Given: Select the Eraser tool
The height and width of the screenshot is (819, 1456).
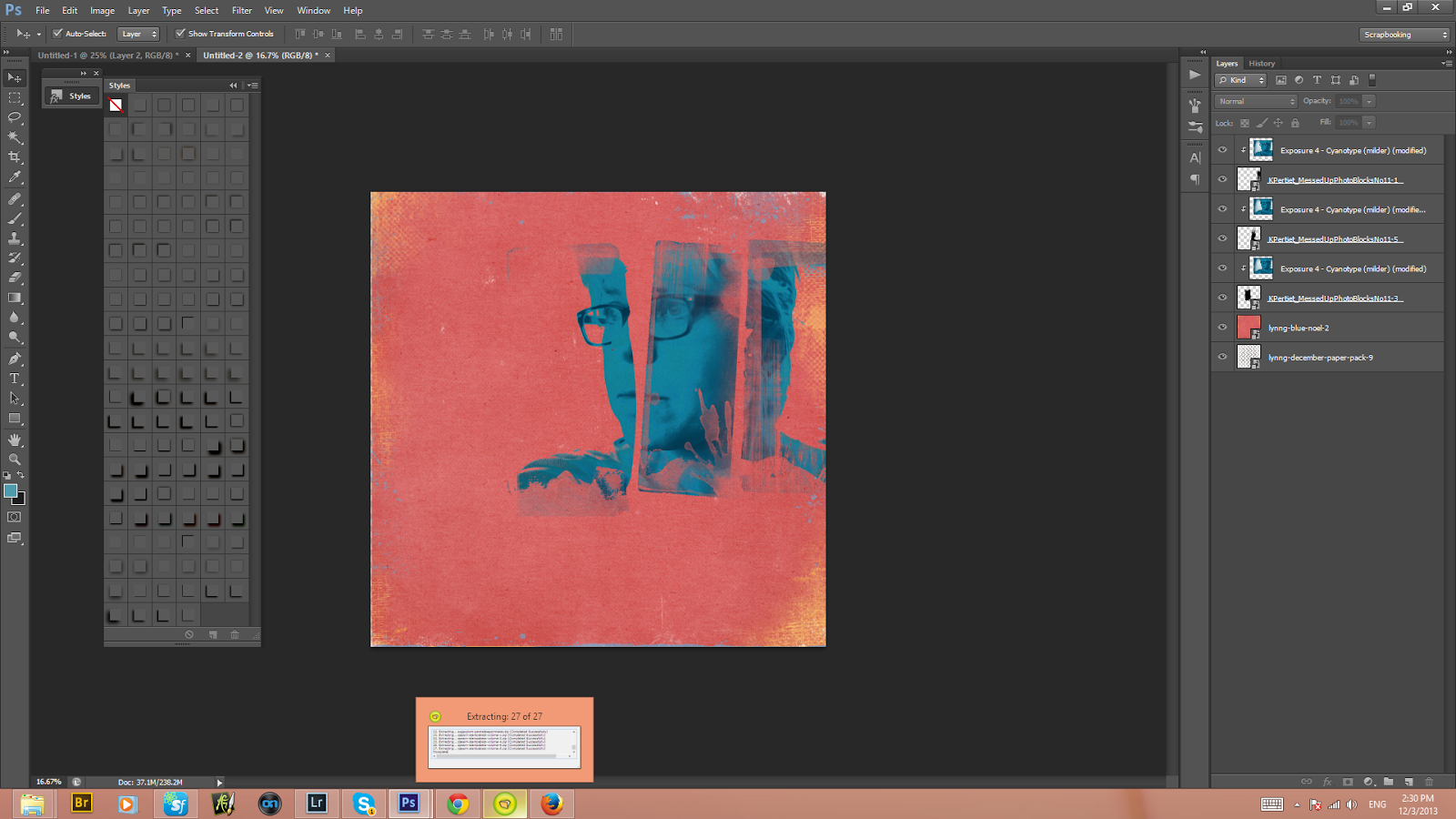Looking at the screenshot, I should click(15, 278).
